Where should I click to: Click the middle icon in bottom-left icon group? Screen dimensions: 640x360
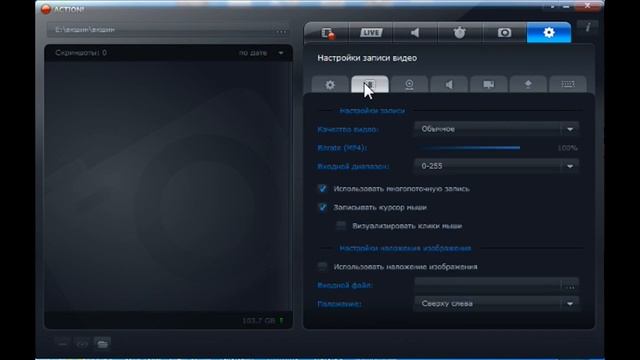(x=82, y=344)
